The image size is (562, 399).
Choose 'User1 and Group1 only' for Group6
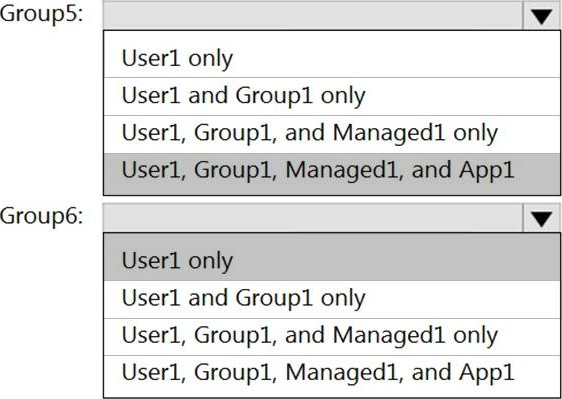[332, 299]
